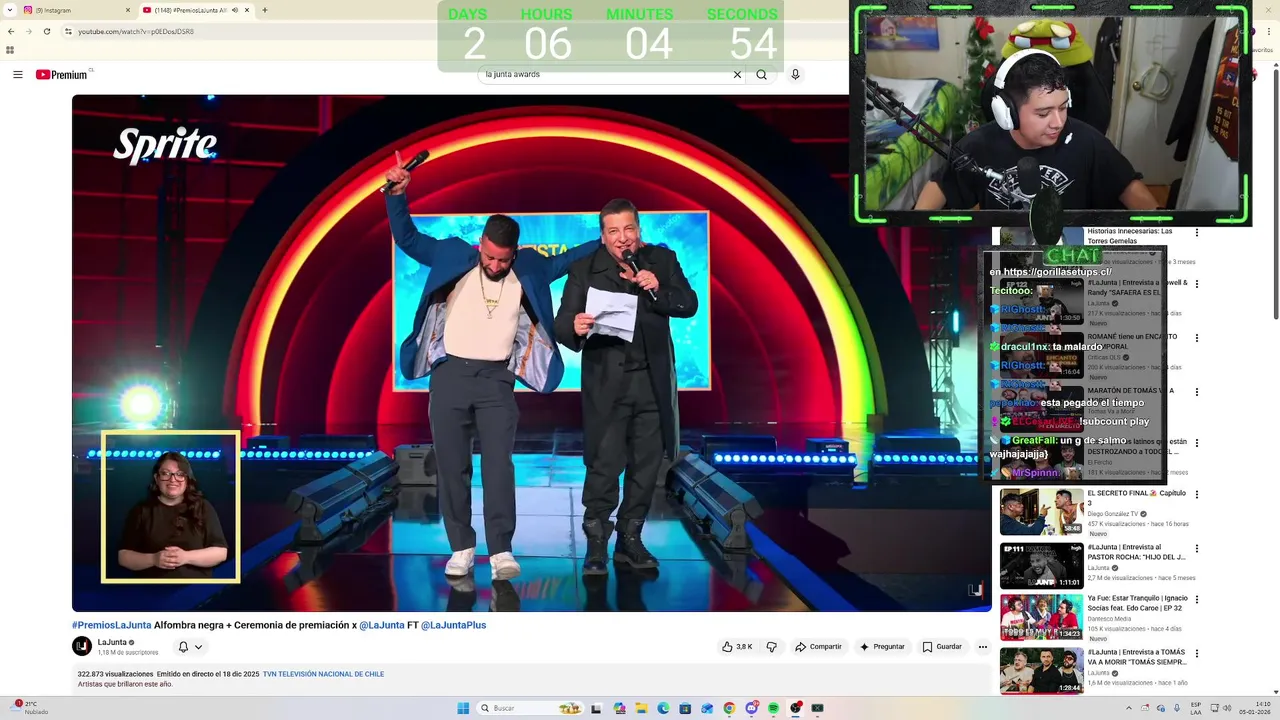Open options for ROMANÉ video
The height and width of the screenshot is (720, 1280).
[1197, 338]
